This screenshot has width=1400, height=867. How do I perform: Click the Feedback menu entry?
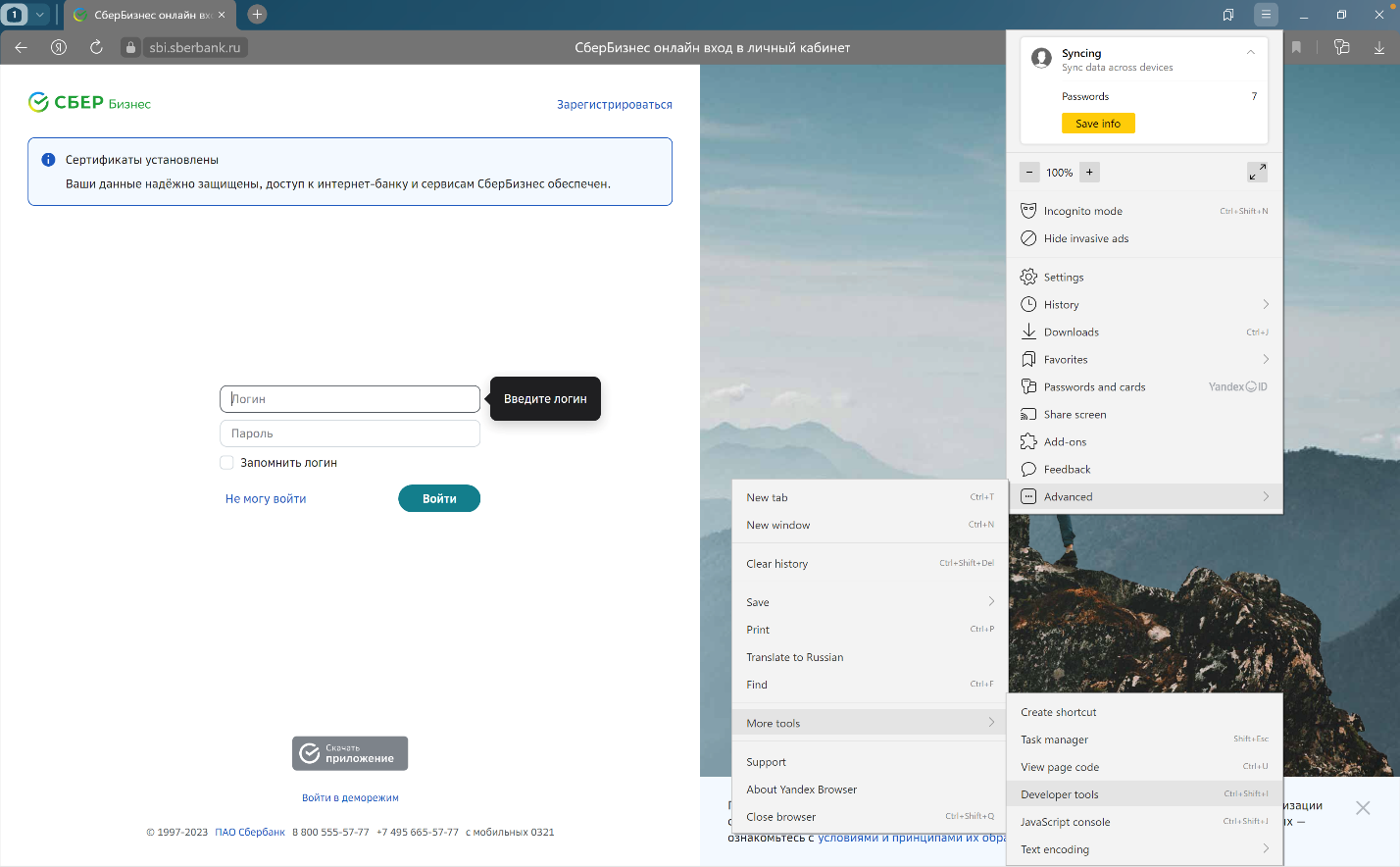[x=1144, y=470]
